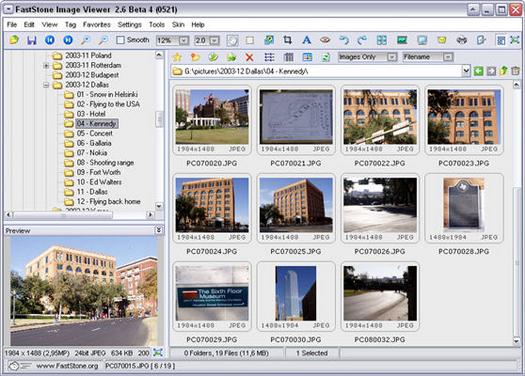Open the Settings menu
Screen dimensions: 525x376
click(x=130, y=25)
